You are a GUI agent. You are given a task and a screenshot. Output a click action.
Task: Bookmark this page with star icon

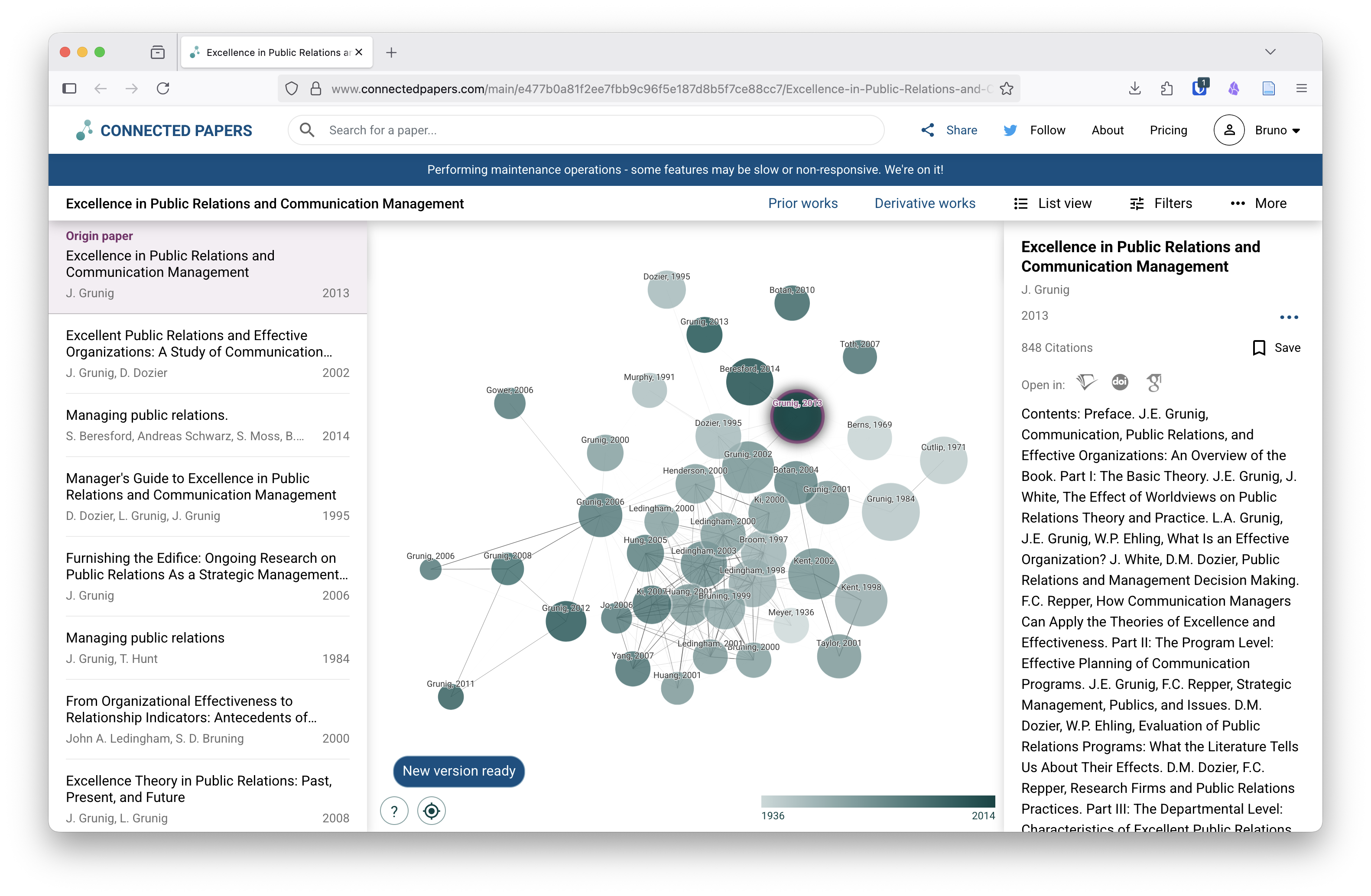click(x=1006, y=89)
